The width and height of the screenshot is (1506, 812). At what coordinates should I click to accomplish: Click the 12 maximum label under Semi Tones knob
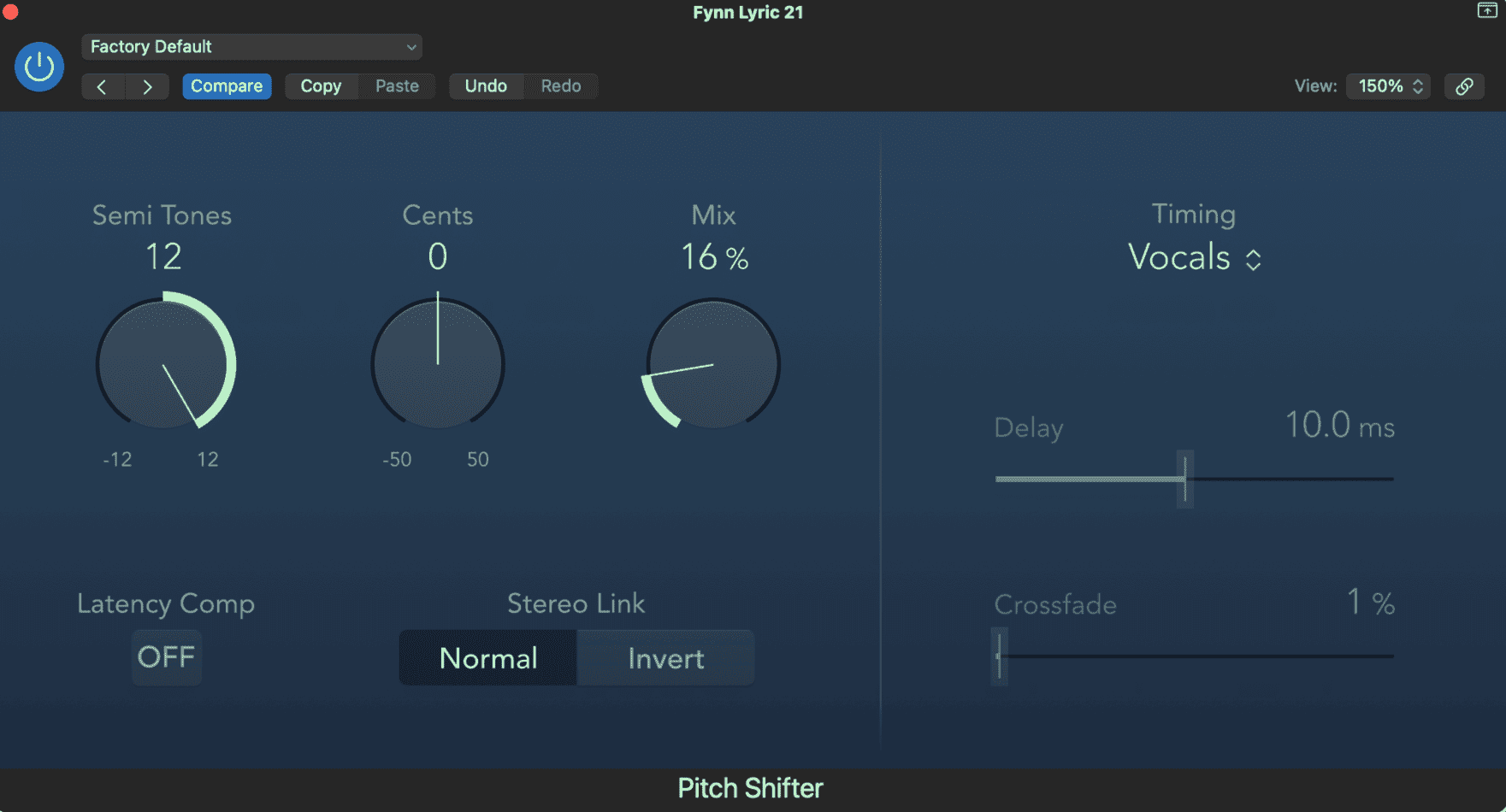pyautogui.click(x=208, y=460)
